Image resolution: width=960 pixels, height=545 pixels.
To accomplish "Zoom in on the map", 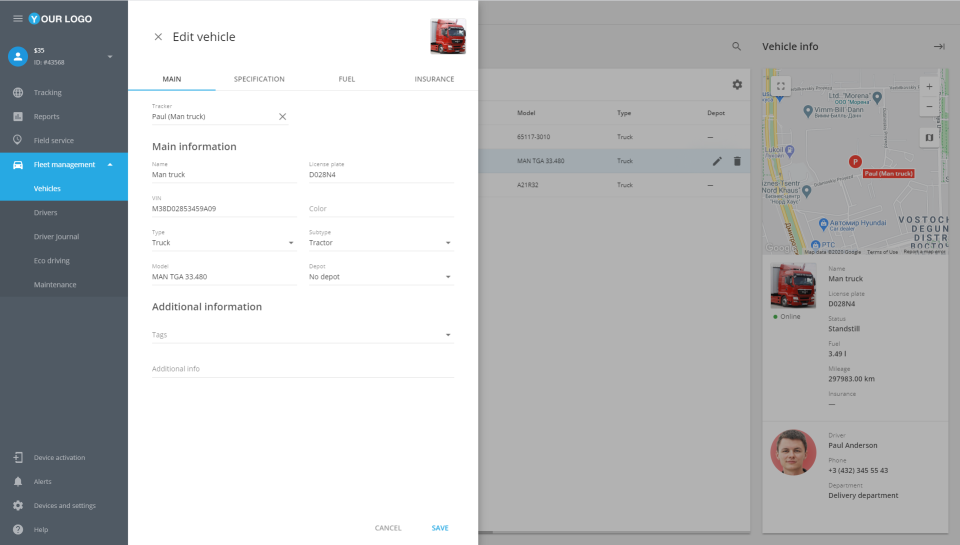I will pos(929,87).
